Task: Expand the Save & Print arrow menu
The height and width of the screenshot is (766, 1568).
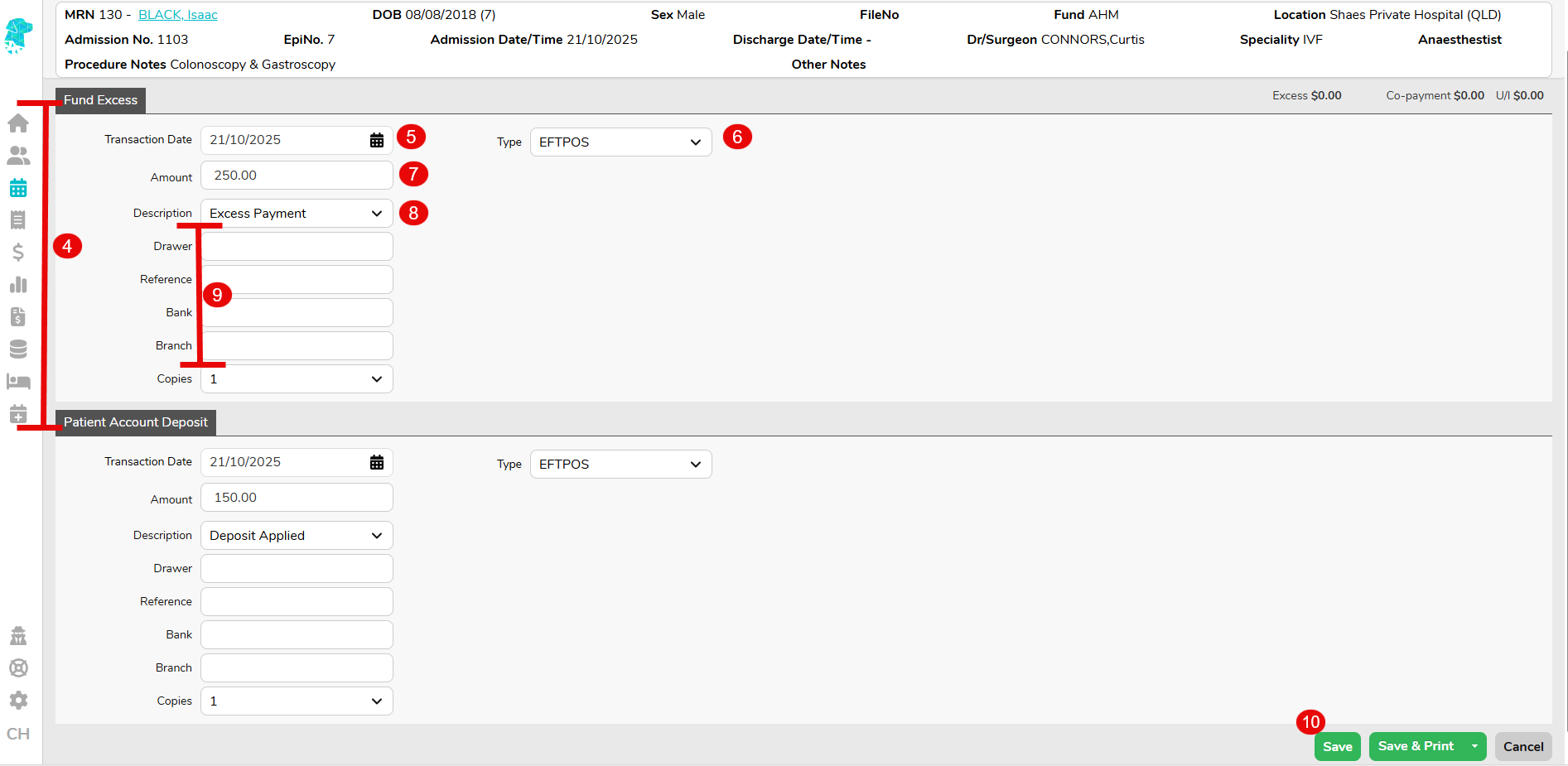Action: click(1474, 746)
